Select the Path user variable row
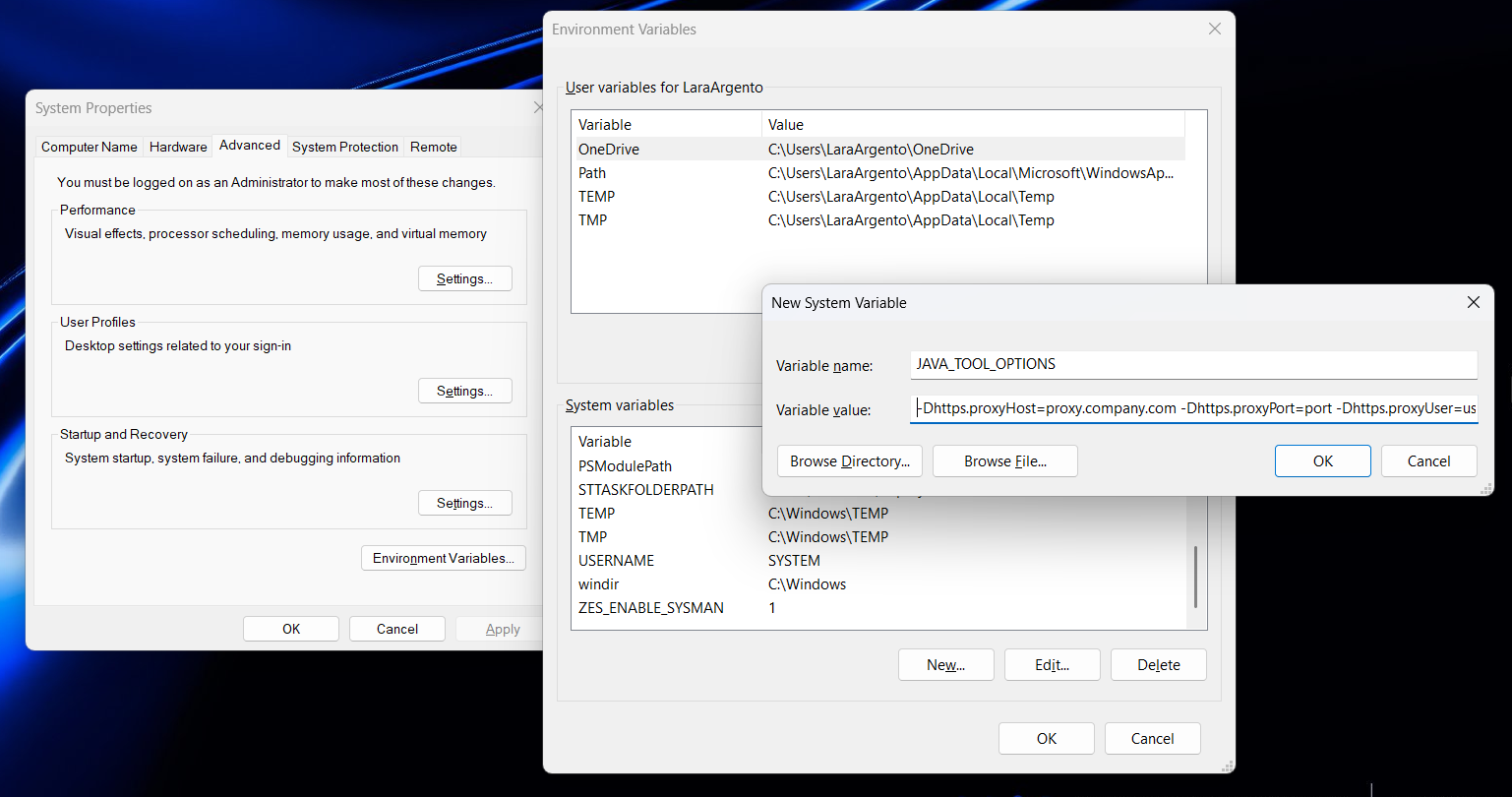The image size is (1512, 797). coord(878,173)
